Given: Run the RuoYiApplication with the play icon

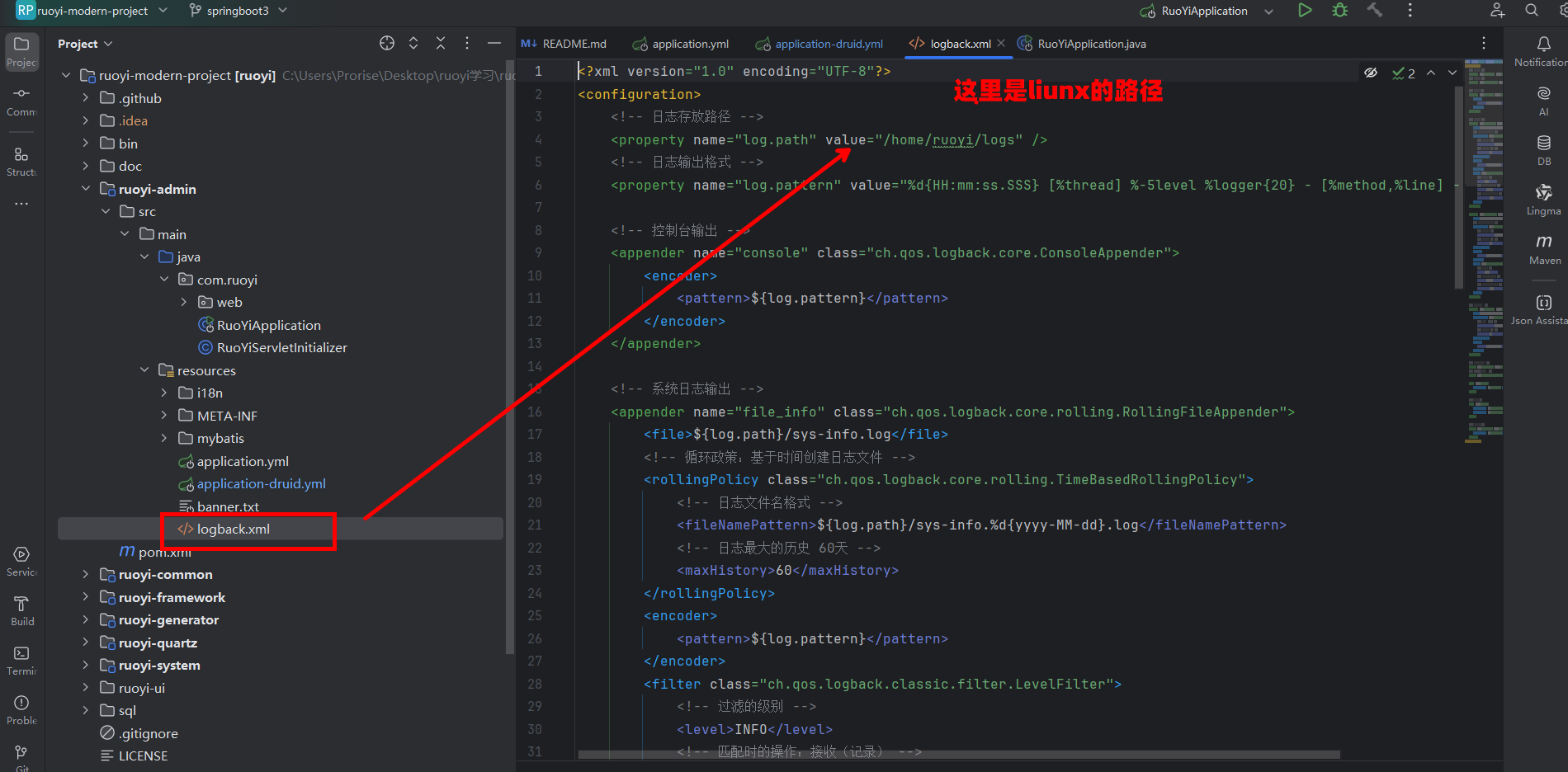Looking at the screenshot, I should click(x=1305, y=11).
